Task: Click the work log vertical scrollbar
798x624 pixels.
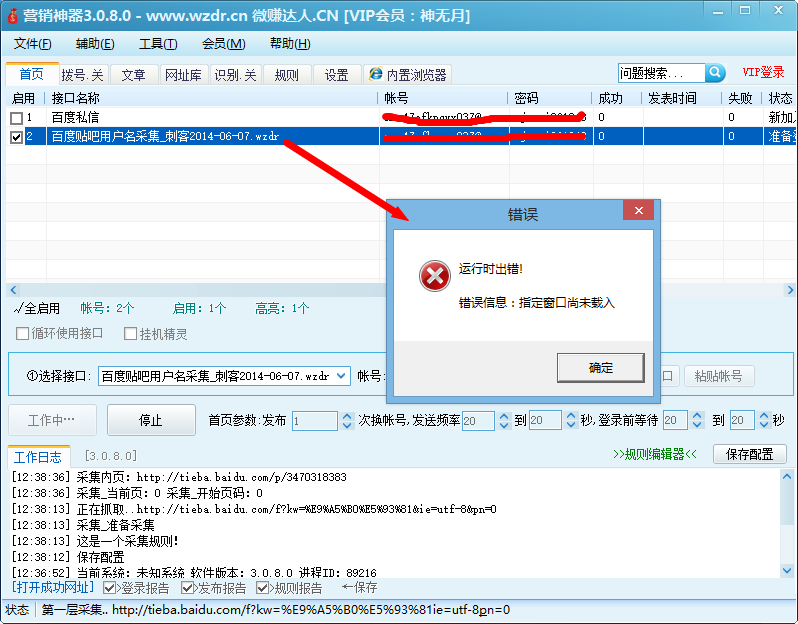Action: click(x=790, y=522)
